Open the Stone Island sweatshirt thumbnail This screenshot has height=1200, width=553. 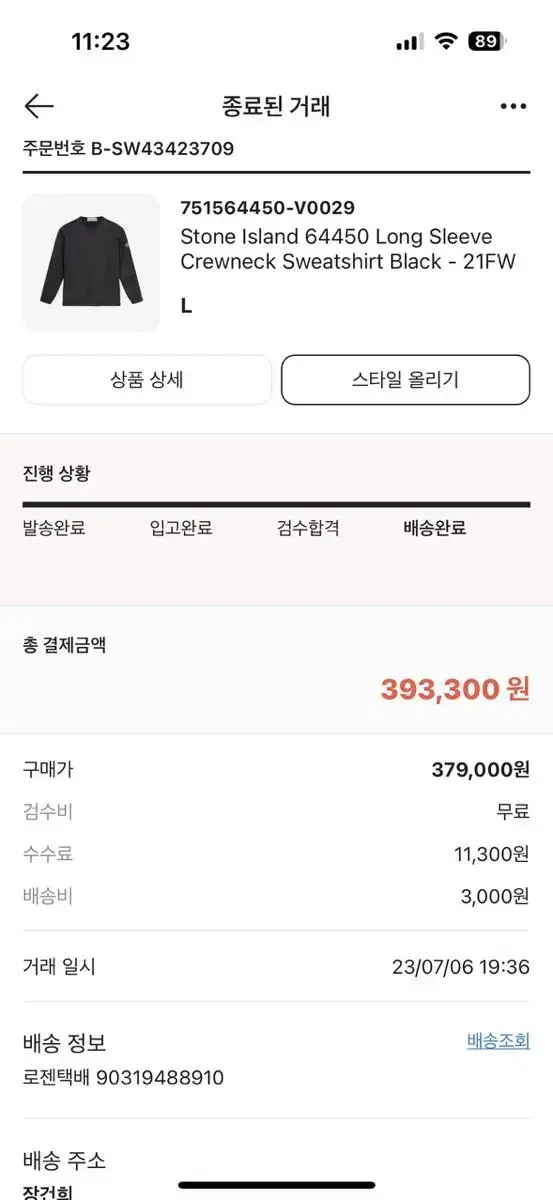point(91,262)
